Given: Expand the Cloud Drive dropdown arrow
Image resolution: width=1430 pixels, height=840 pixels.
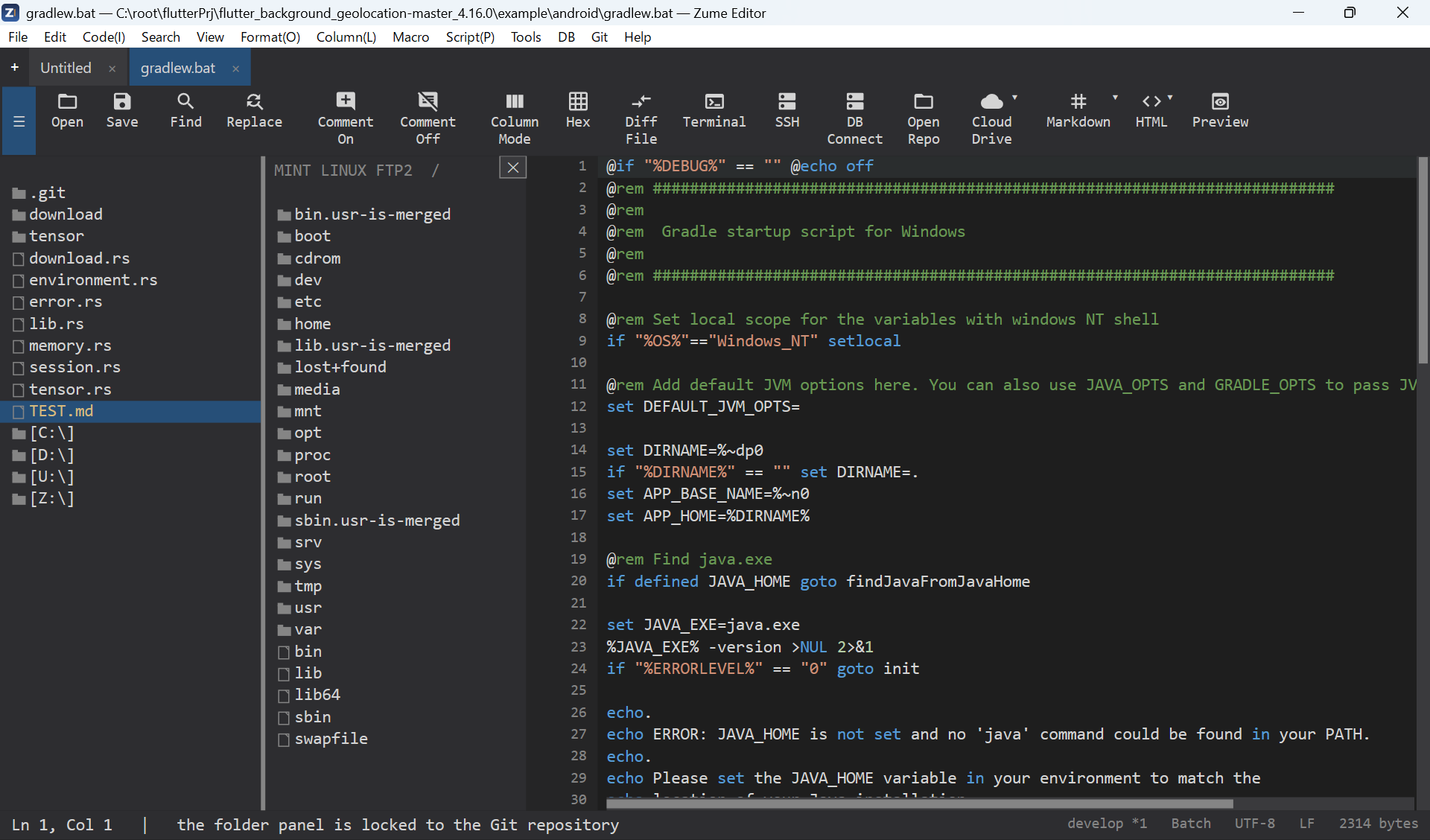Looking at the screenshot, I should point(1014,98).
